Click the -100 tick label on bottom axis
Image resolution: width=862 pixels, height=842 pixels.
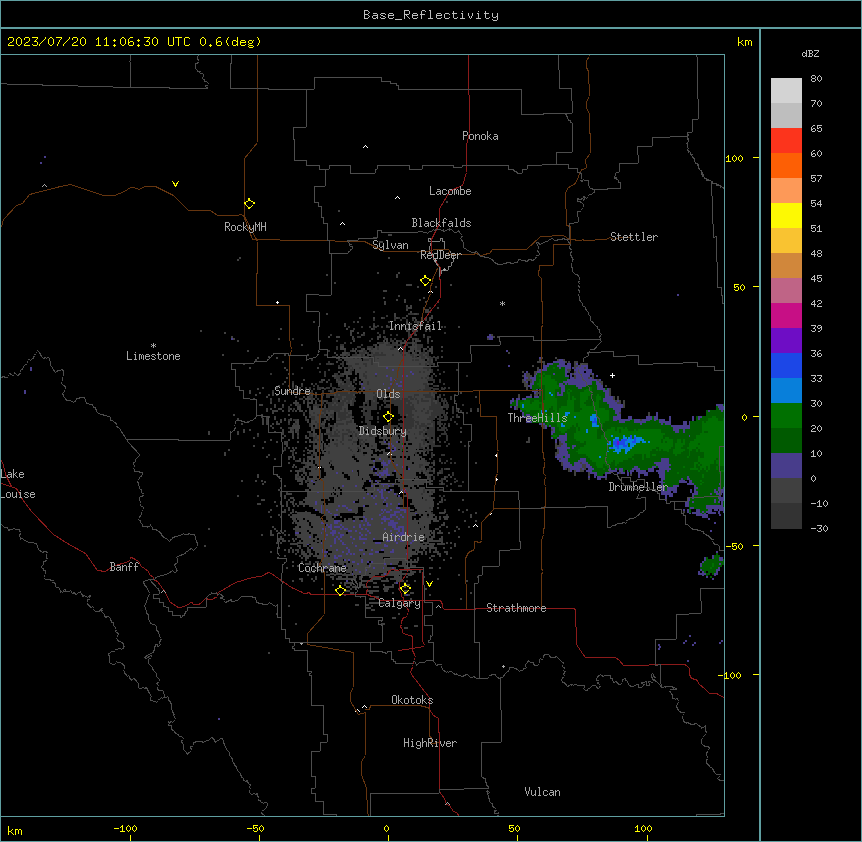tap(125, 828)
